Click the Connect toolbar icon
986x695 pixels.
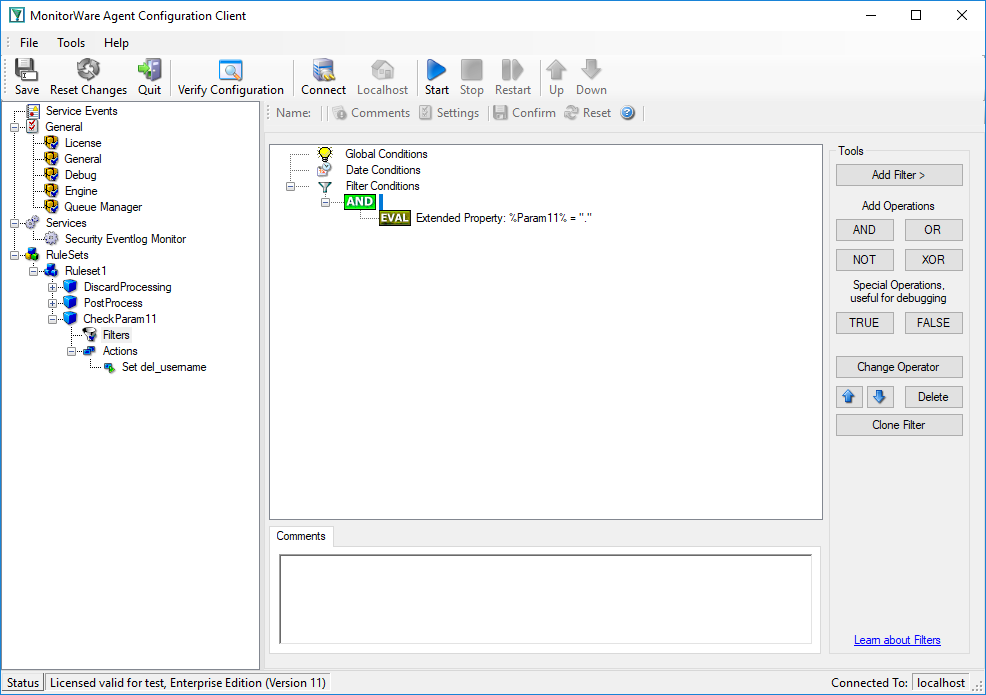[323, 77]
